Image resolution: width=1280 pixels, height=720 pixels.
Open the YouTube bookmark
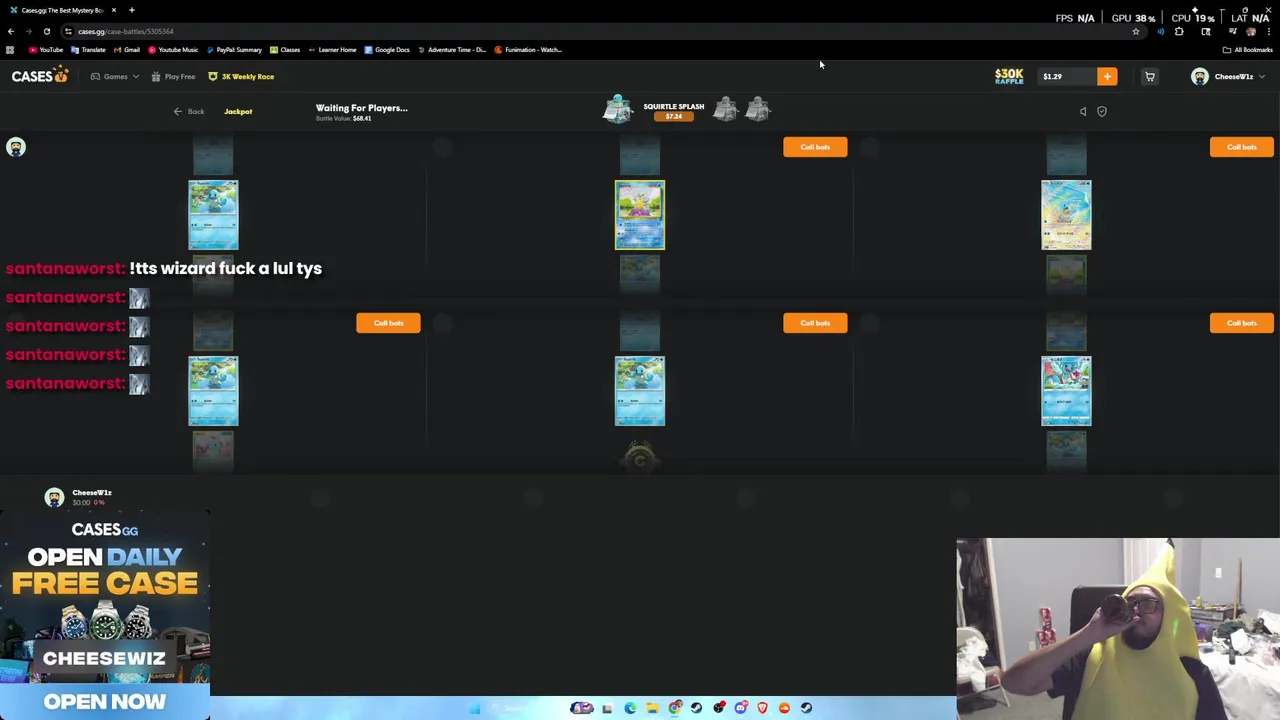coord(46,50)
